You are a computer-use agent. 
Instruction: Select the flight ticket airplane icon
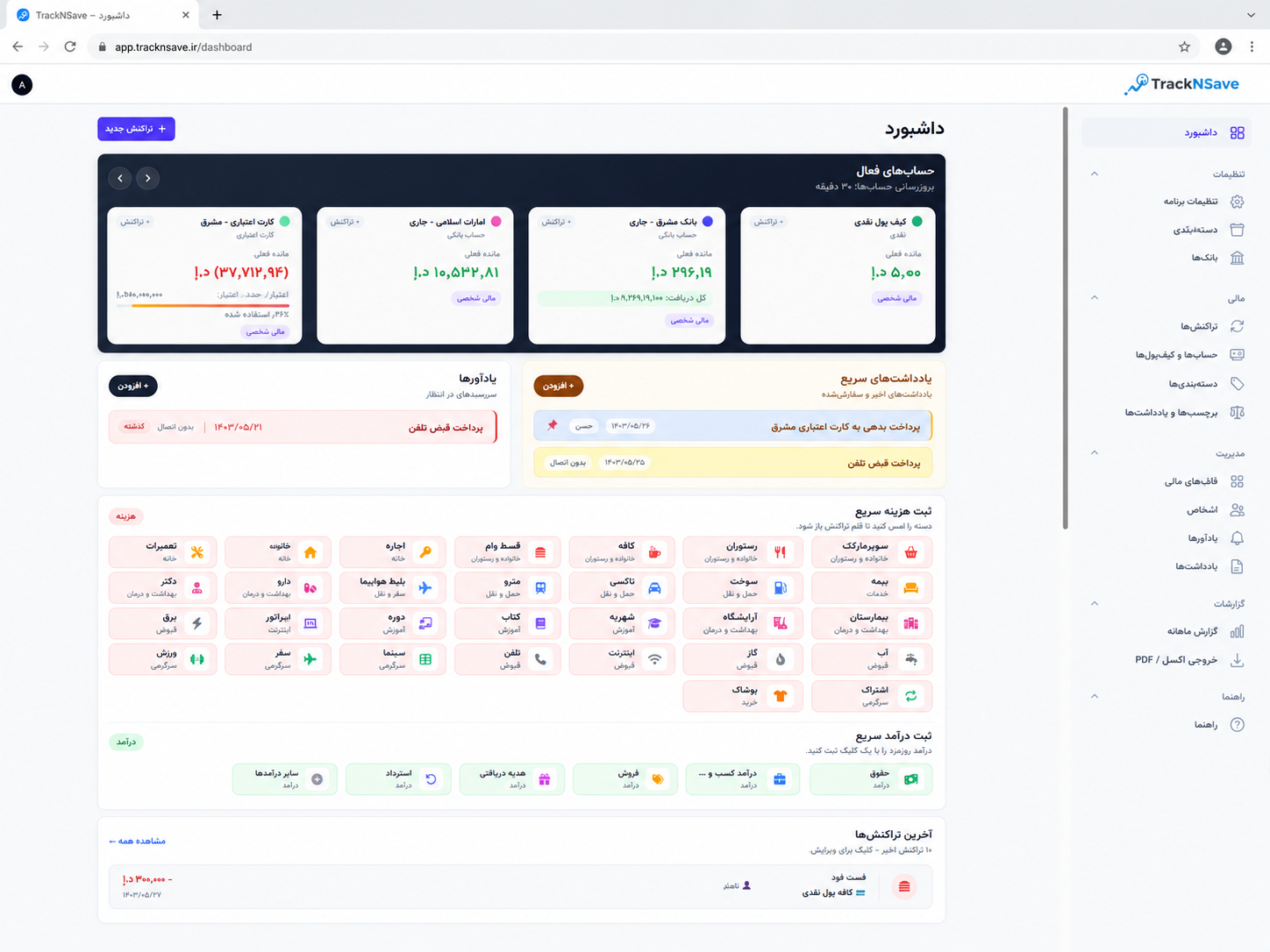(425, 588)
